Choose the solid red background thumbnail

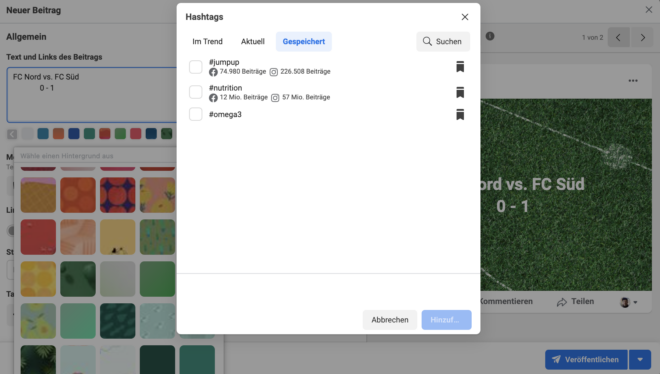[38, 237]
